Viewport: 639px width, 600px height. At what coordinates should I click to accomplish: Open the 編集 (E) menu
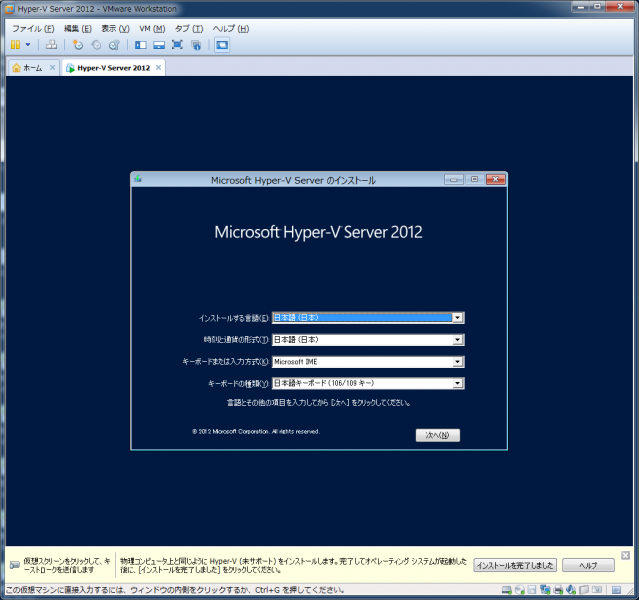[77, 29]
